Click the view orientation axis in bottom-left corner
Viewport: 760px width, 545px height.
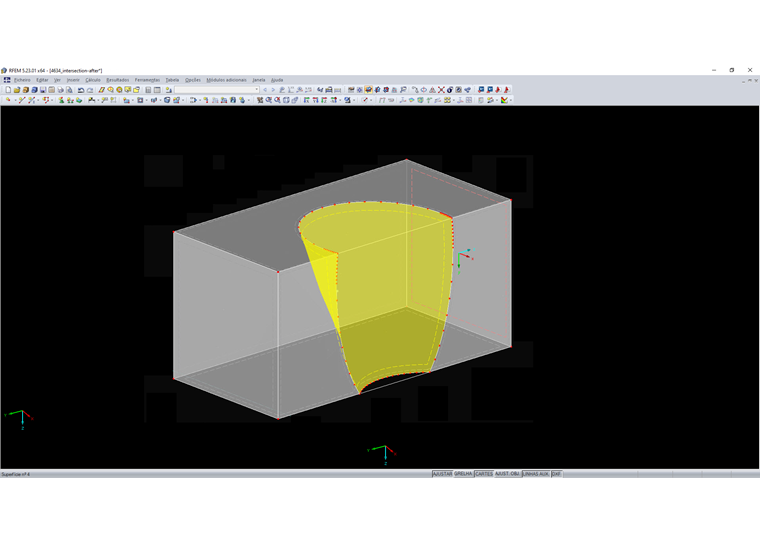pos(19,420)
